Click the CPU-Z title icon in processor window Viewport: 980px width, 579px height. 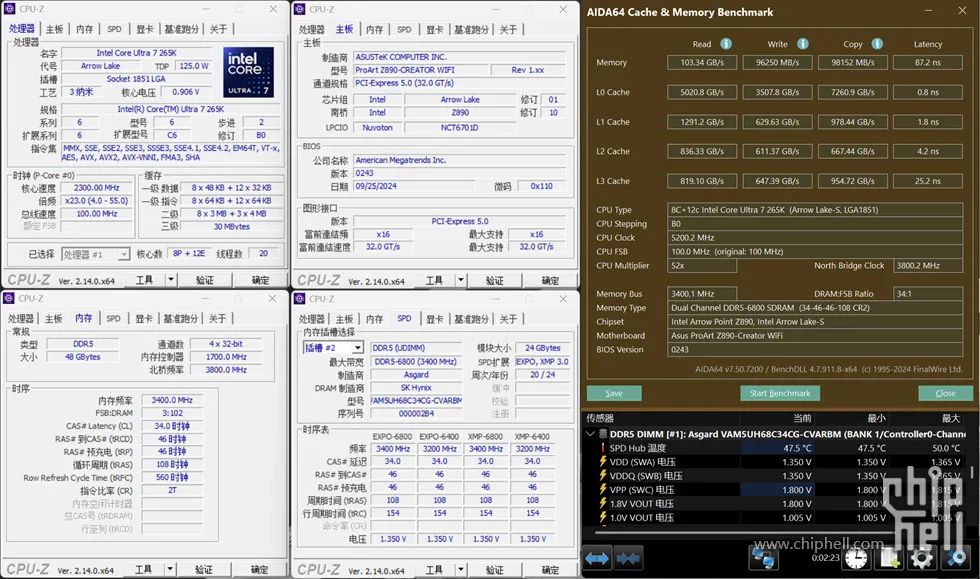(x=9, y=9)
